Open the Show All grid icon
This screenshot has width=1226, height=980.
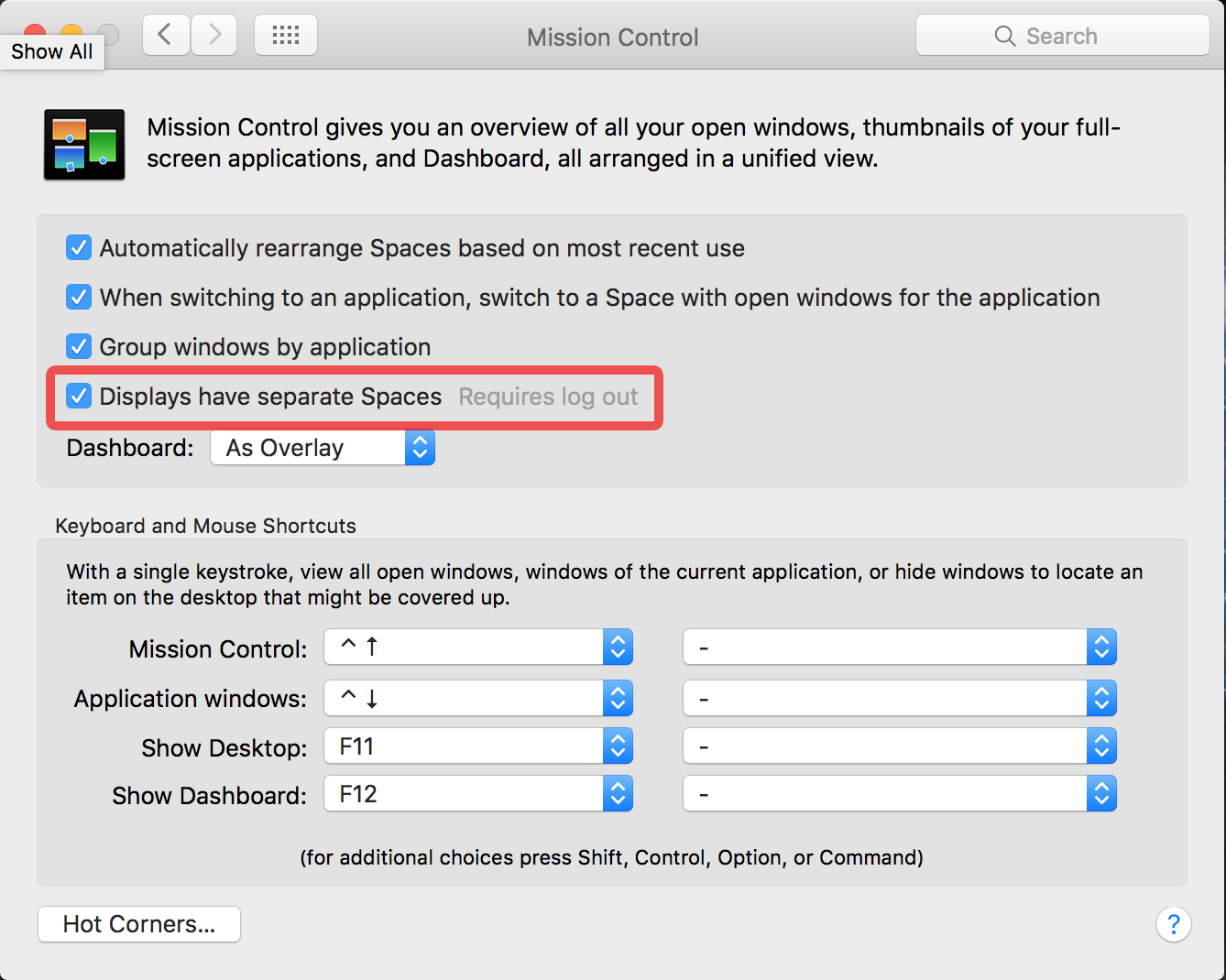click(x=286, y=36)
